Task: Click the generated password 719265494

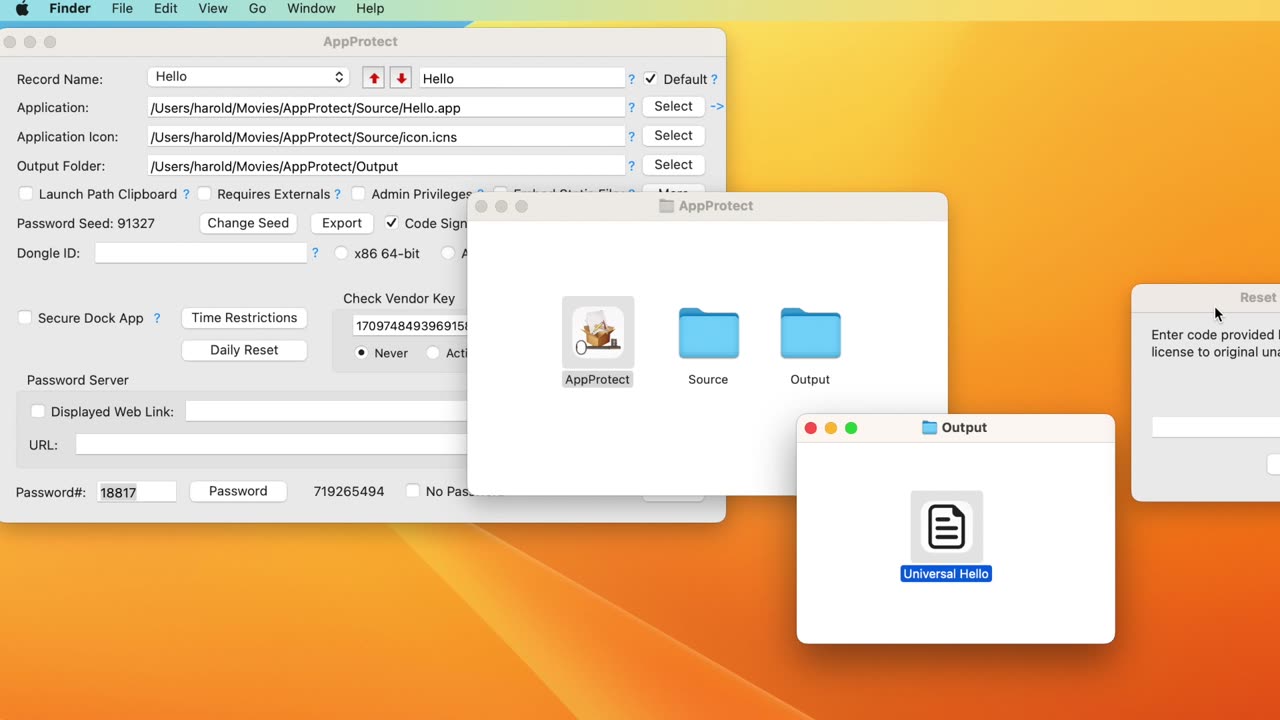Action: pos(349,491)
